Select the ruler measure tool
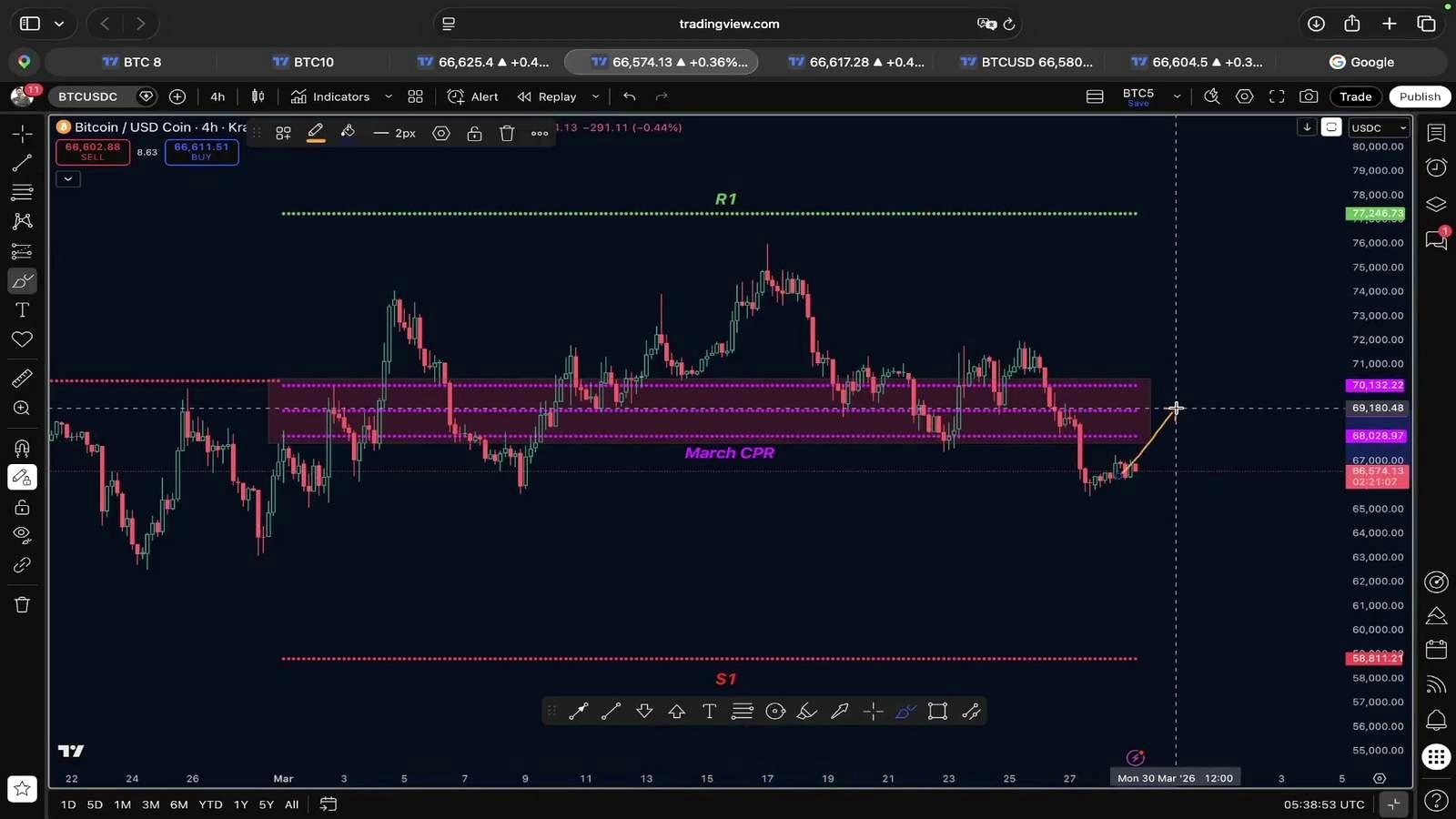 tap(22, 379)
